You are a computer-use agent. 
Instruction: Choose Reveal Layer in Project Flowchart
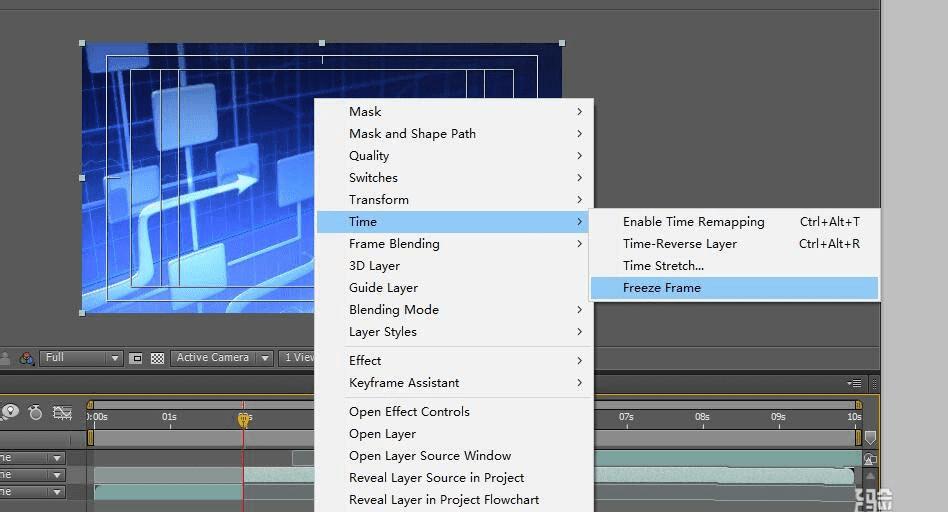point(455,500)
